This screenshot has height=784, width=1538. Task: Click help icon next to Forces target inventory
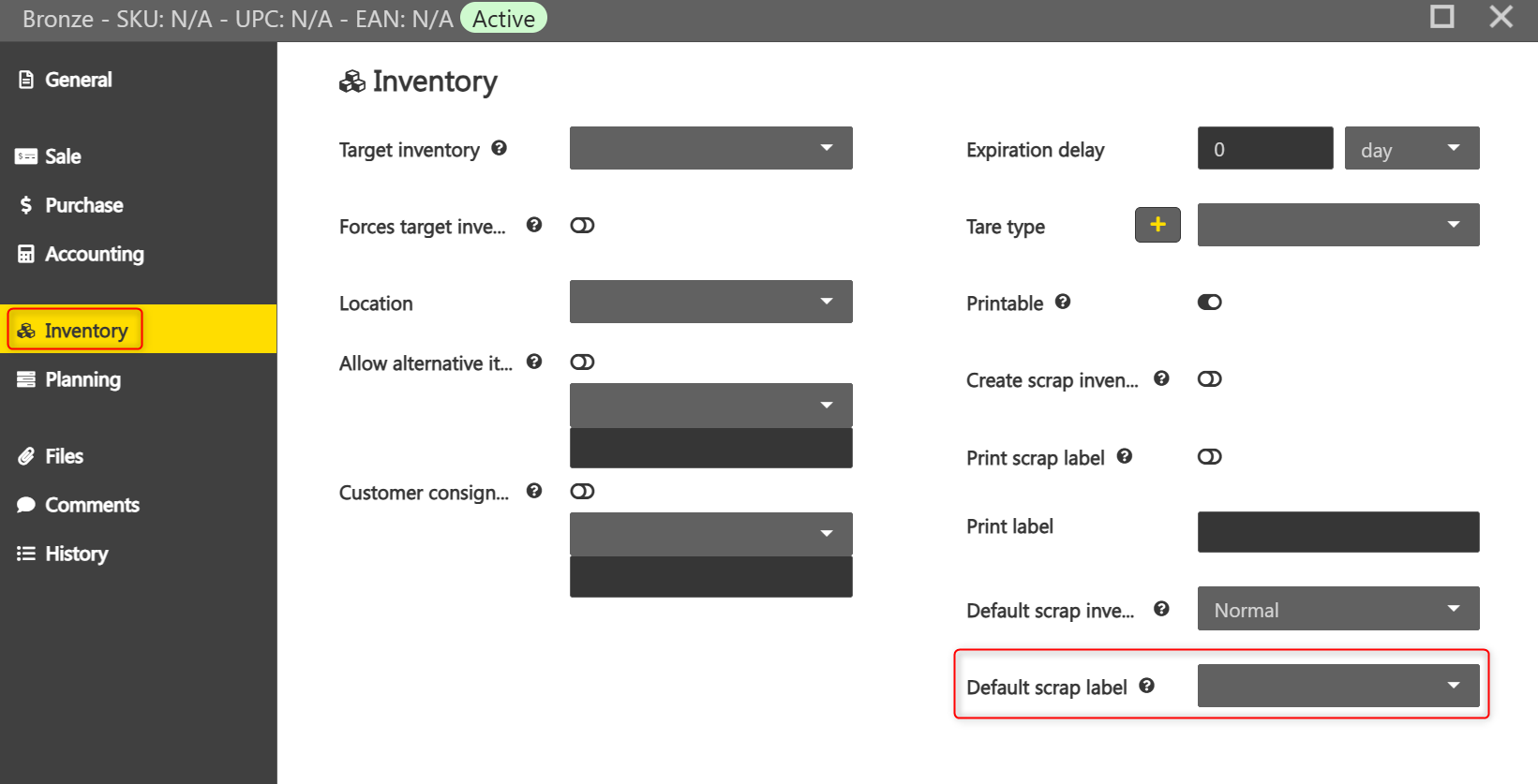pyautogui.click(x=534, y=225)
